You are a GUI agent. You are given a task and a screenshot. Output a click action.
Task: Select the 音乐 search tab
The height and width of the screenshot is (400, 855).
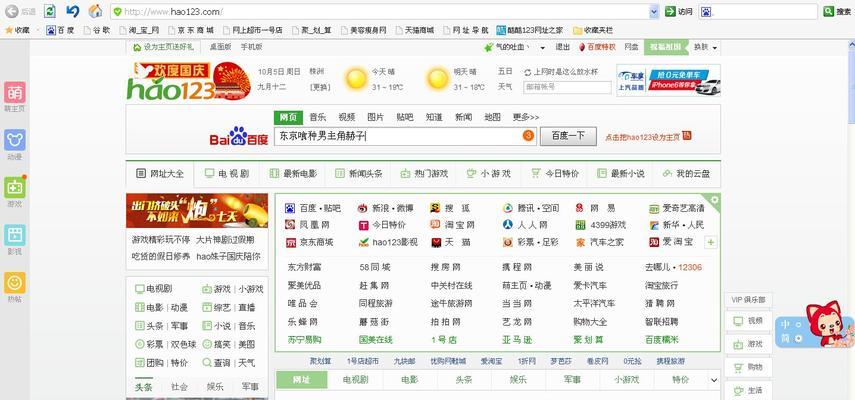[317, 117]
